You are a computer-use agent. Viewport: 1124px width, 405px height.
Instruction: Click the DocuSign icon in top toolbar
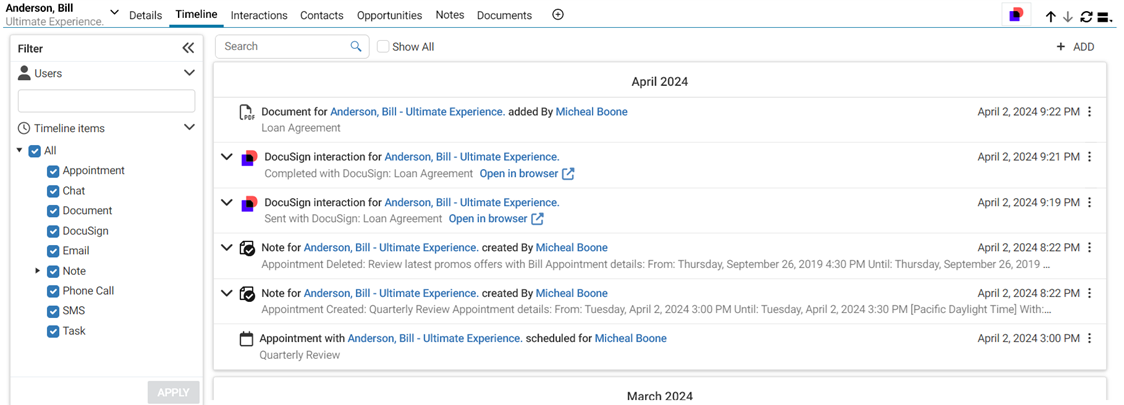(1016, 15)
